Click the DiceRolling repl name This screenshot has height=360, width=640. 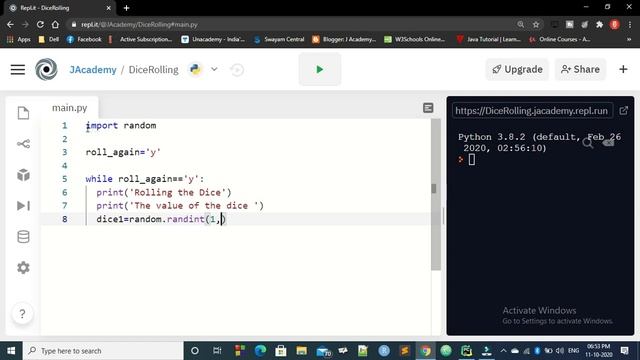(153, 70)
